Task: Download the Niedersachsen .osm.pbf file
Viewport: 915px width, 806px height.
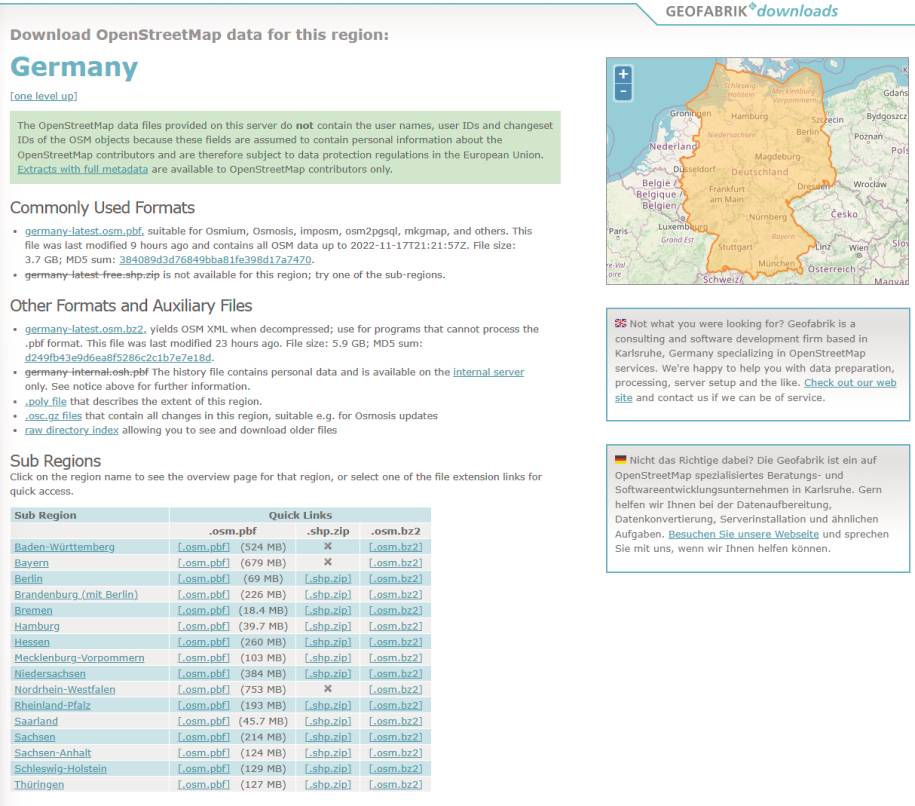Action: [x=204, y=674]
